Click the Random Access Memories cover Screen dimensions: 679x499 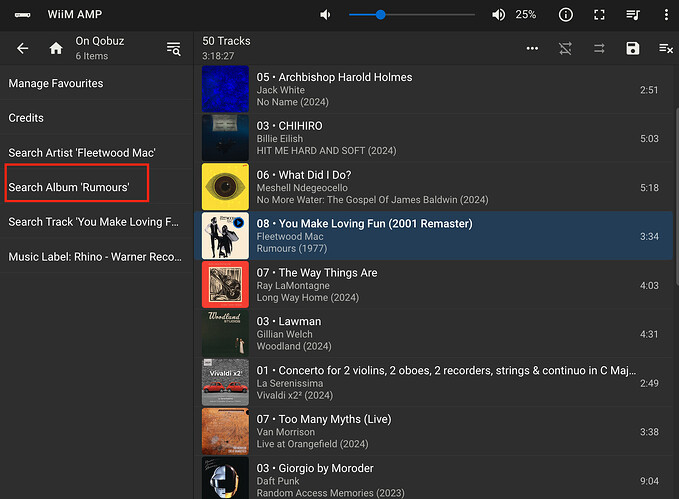pyautogui.click(x=225, y=478)
